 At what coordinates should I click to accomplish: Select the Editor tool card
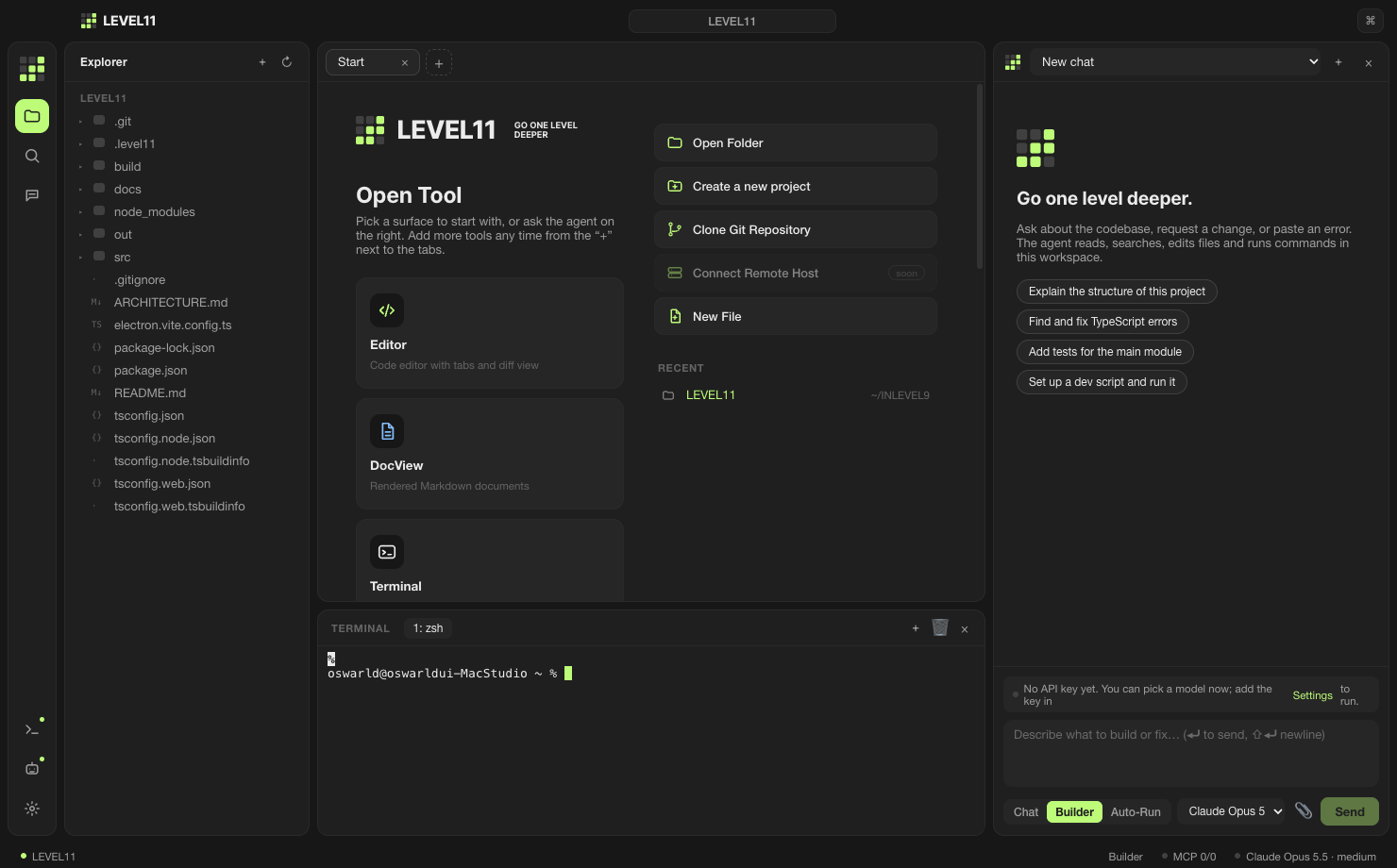pos(490,333)
